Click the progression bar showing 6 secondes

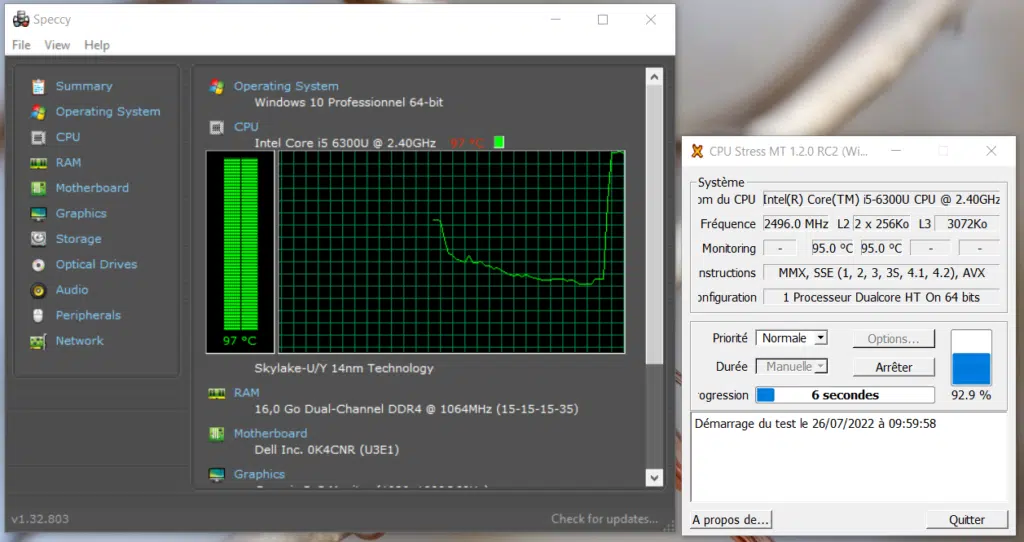tap(845, 395)
